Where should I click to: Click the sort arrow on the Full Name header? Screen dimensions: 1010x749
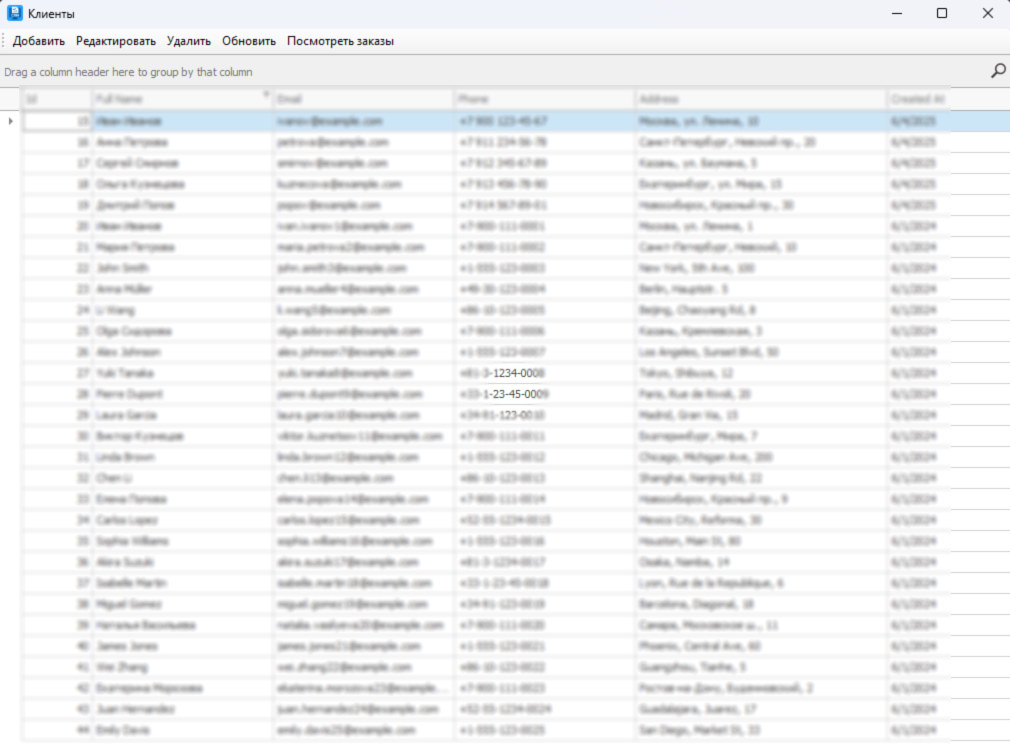coord(265,93)
